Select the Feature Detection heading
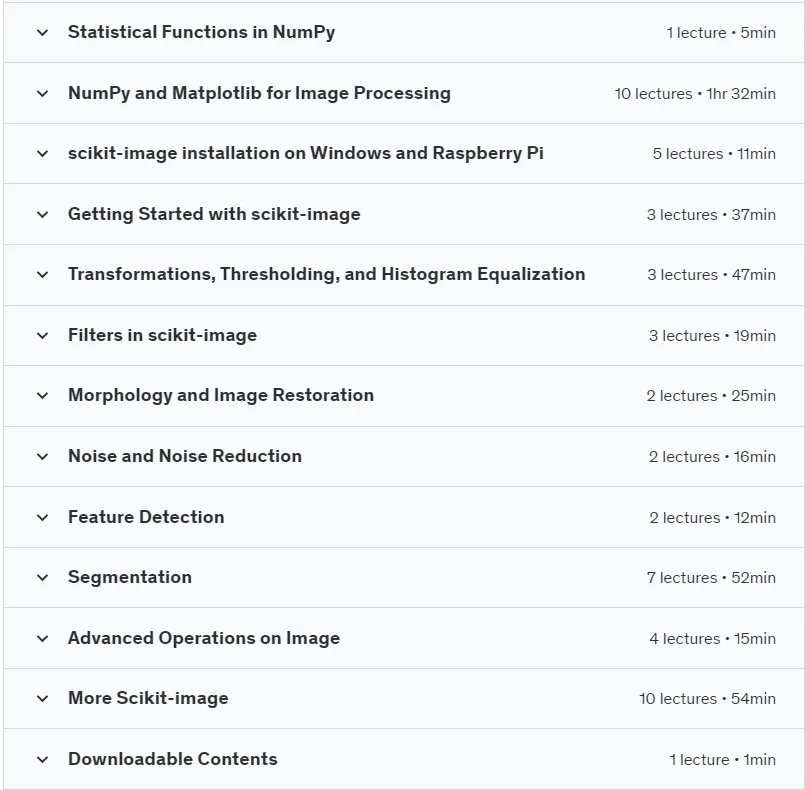805x790 pixels. 146,517
